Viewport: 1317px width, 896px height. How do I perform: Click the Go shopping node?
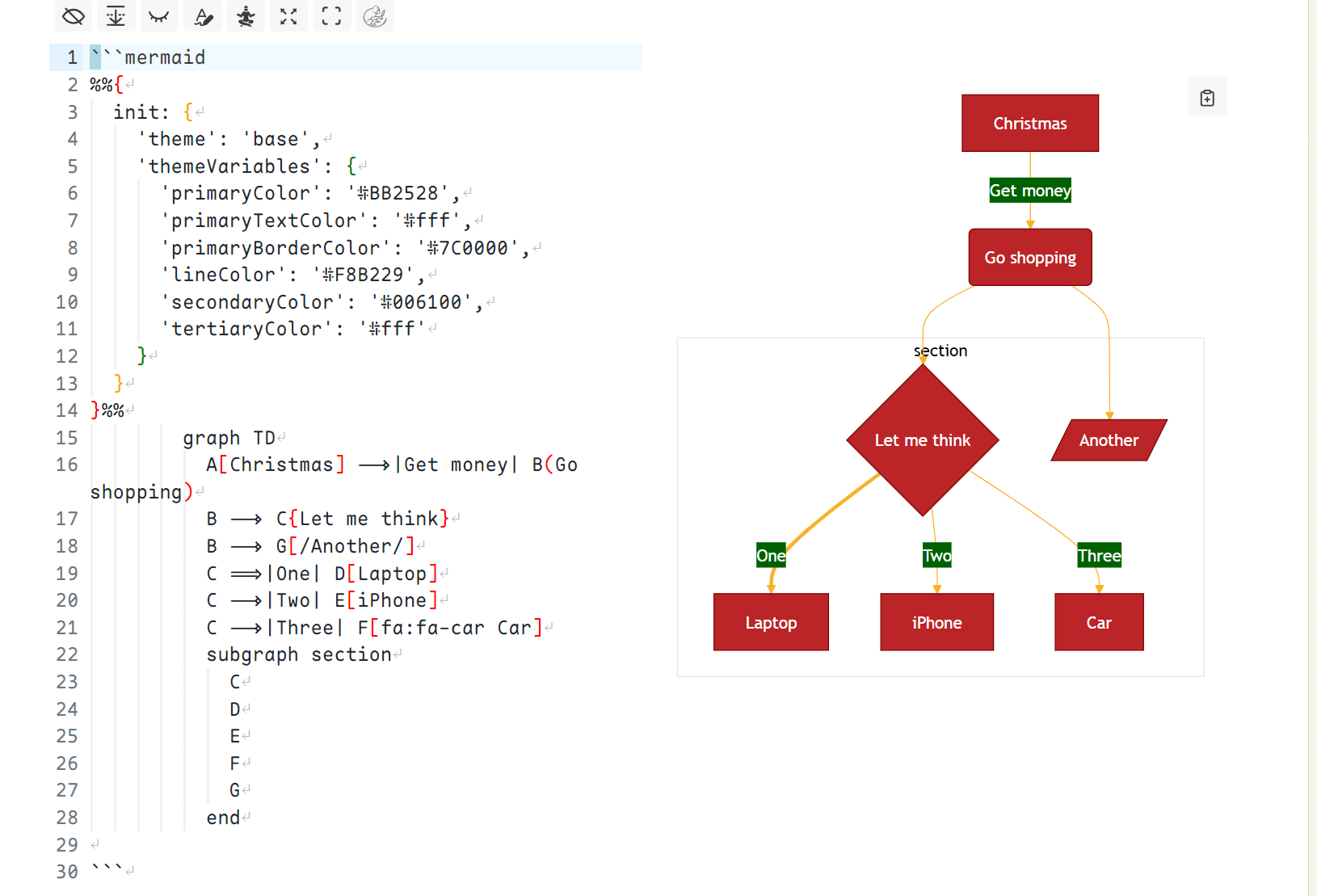click(1030, 257)
